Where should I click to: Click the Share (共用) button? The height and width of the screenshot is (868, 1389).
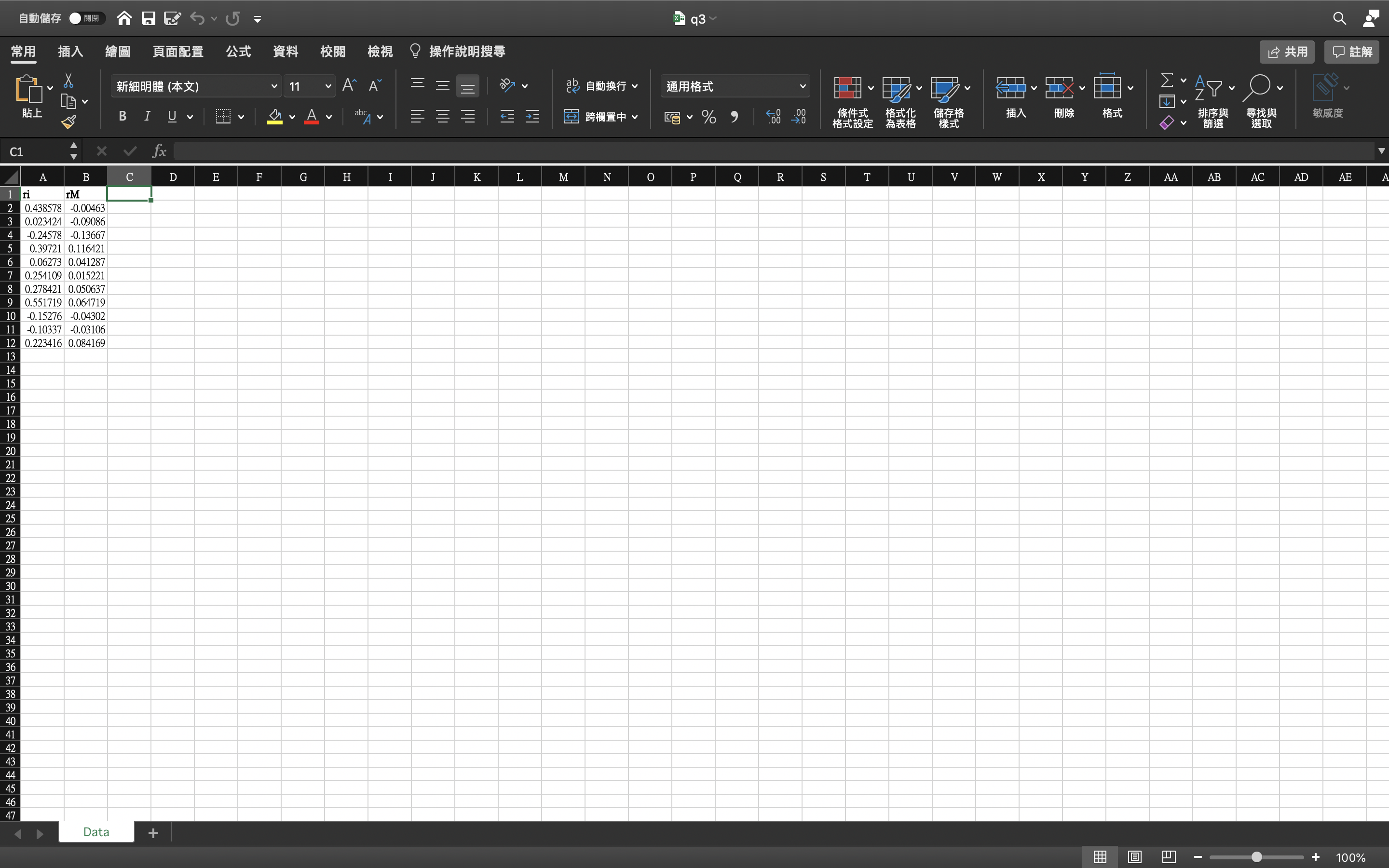point(1286,52)
